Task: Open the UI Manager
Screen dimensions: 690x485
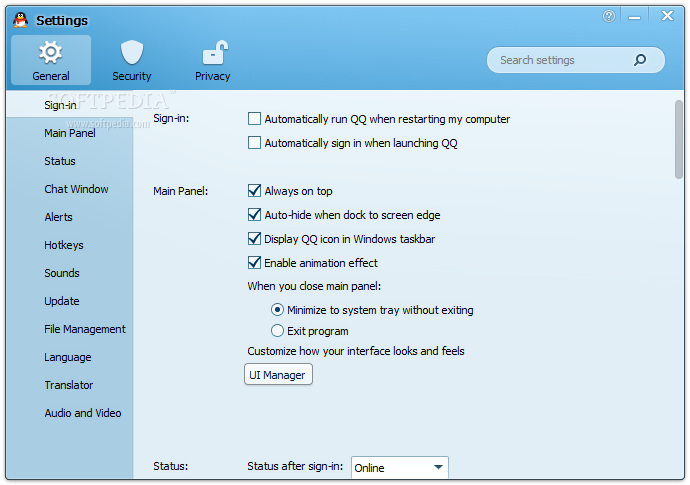Action: click(278, 375)
